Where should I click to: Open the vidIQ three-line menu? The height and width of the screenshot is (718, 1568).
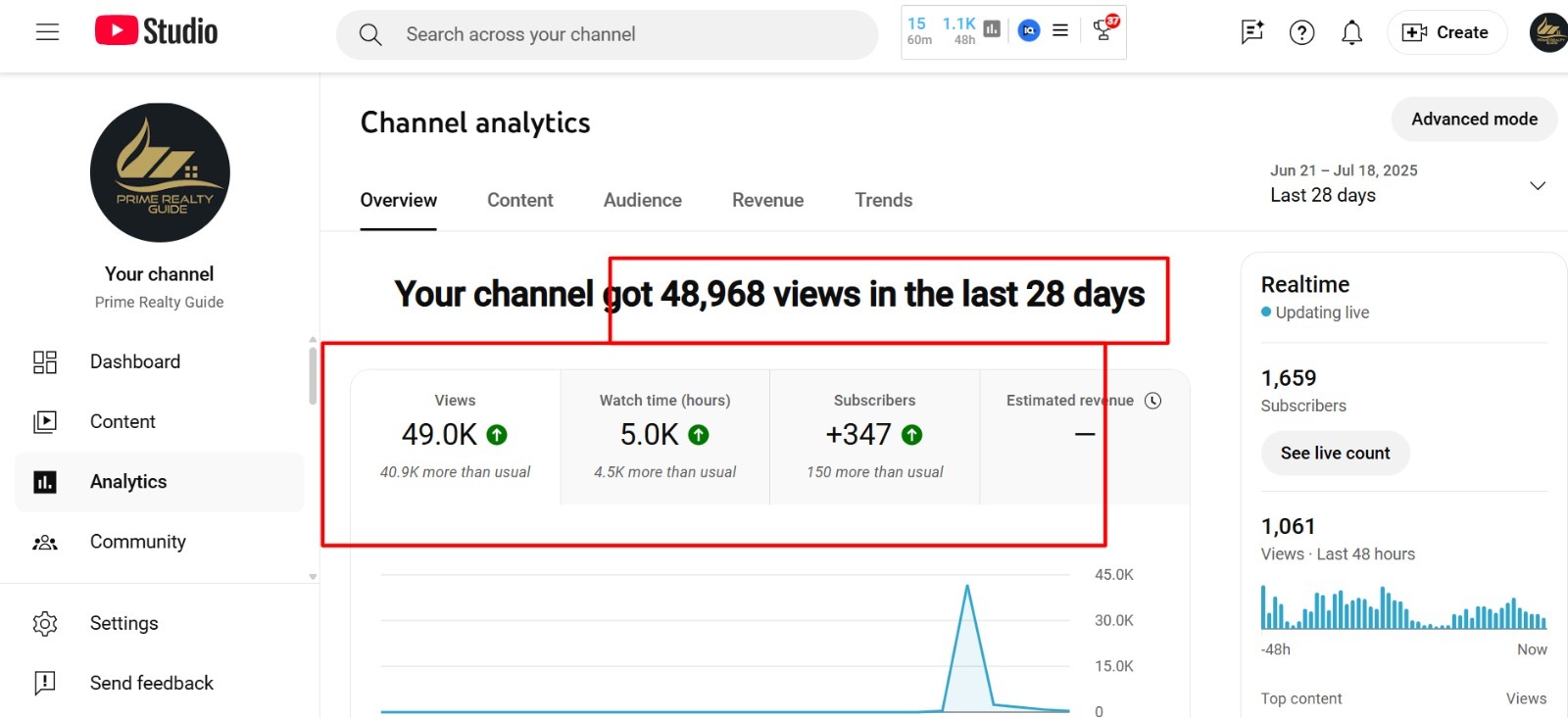[x=1060, y=30]
